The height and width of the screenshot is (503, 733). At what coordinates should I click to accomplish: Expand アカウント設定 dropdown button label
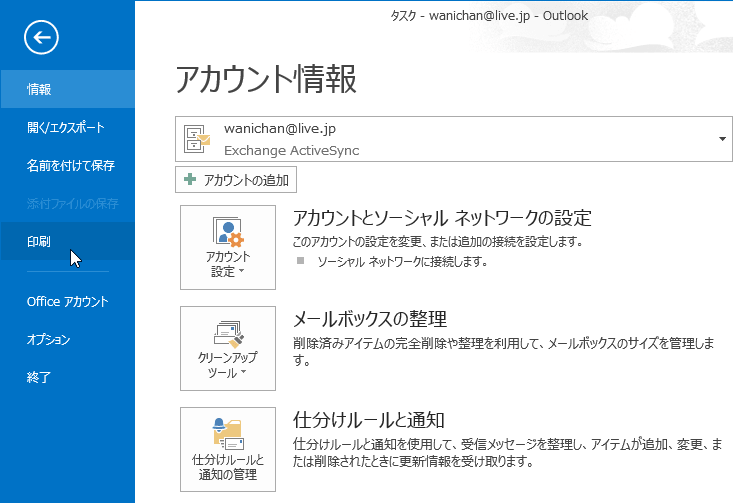pyautogui.click(x=228, y=264)
